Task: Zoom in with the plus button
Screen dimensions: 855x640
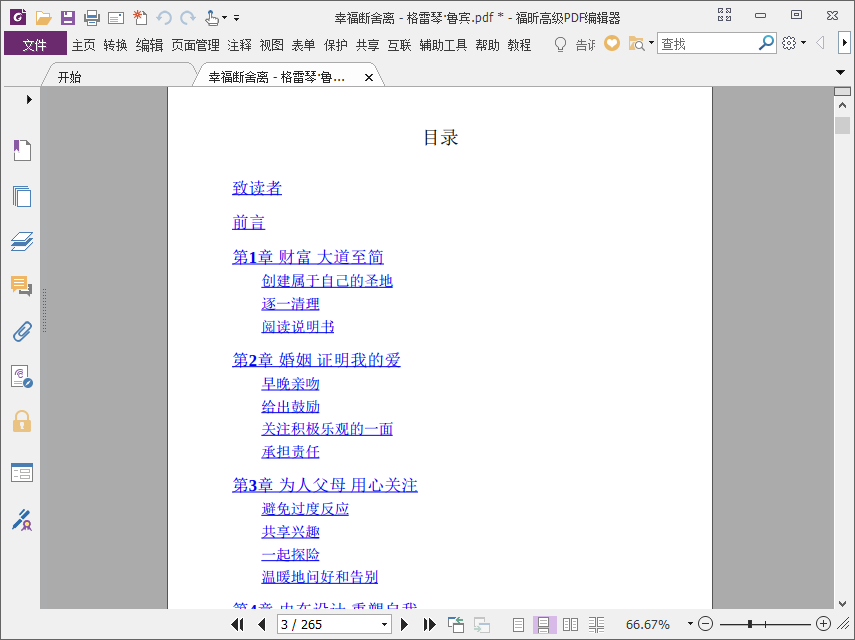Action: click(823, 624)
